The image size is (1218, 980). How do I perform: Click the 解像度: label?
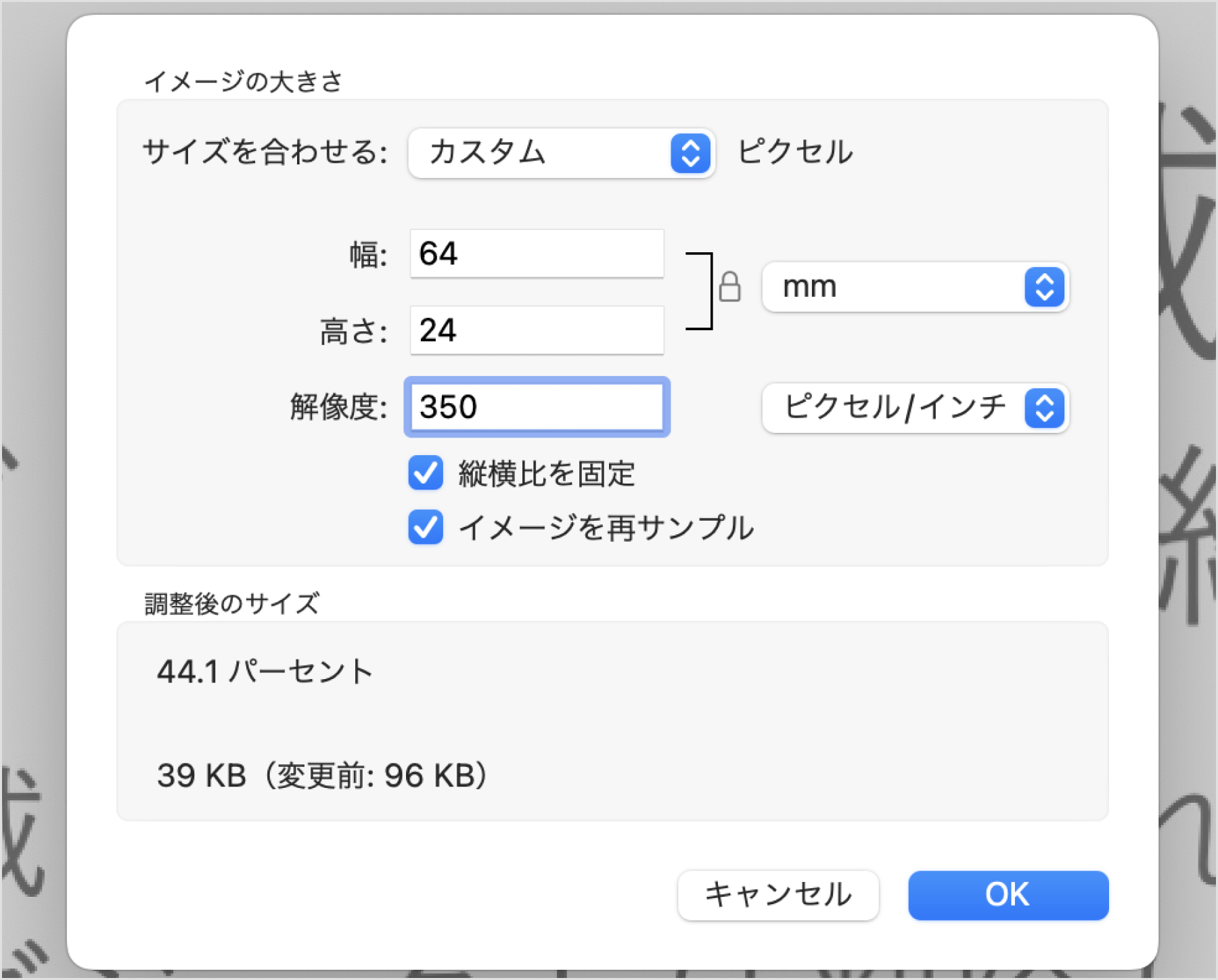[338, 408]
